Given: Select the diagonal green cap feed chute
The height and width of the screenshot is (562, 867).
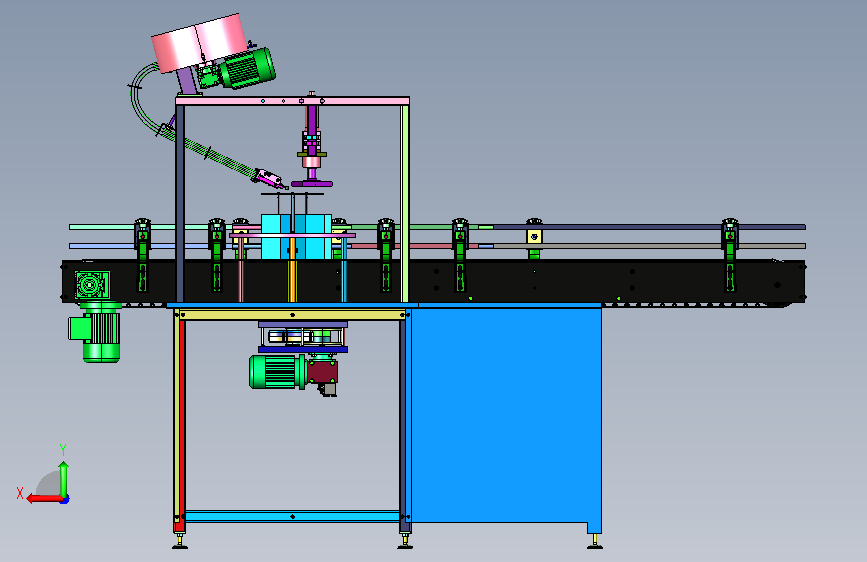Looking at the screenshot, I should (218, 156).
